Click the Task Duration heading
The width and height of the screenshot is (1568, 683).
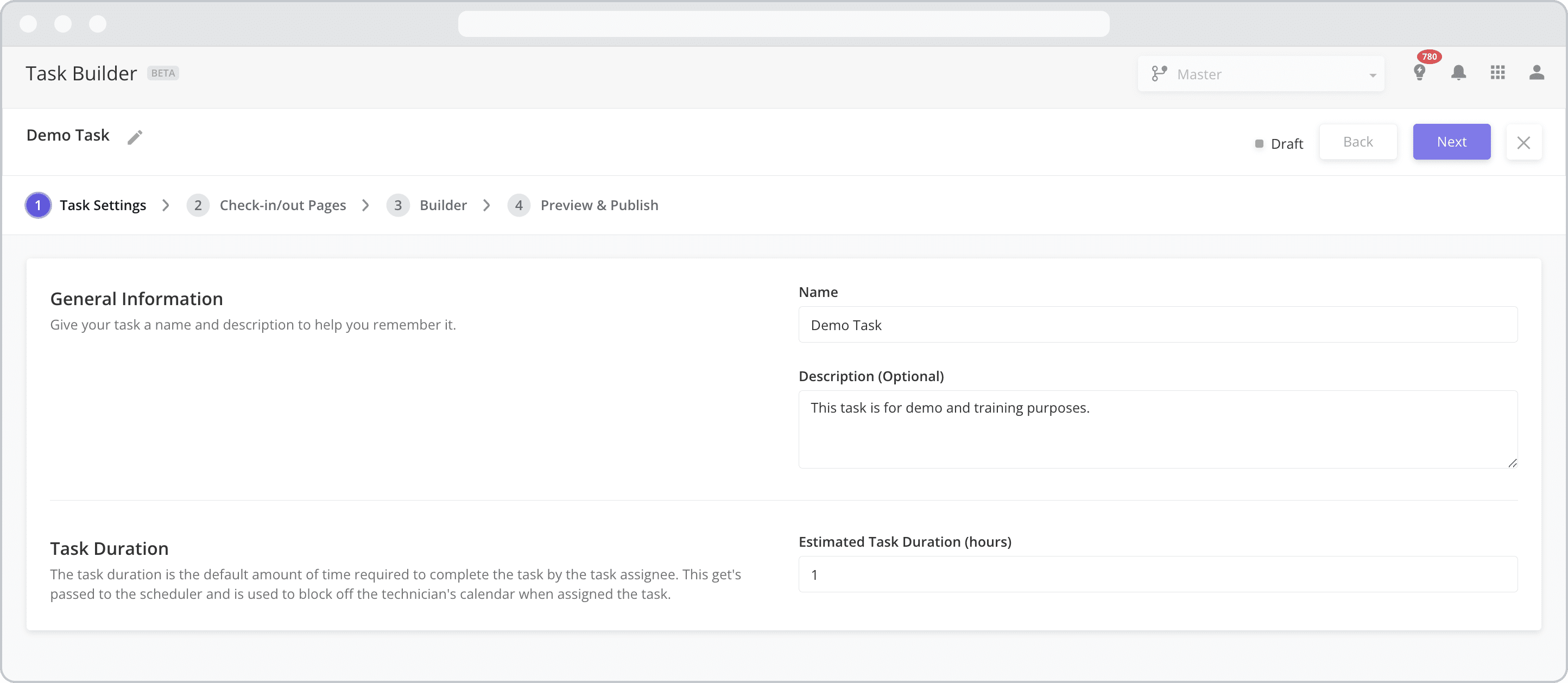tap(110, 548)
